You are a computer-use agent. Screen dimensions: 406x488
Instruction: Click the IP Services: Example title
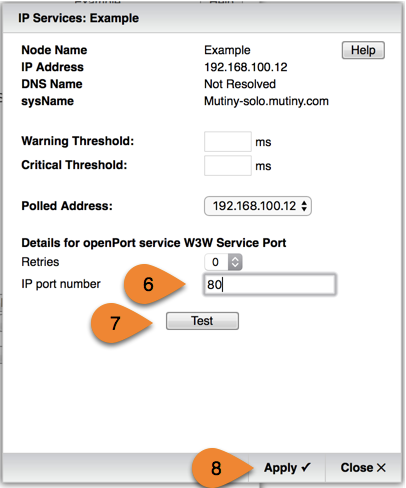pyautogui.click(x=79, y=18)
